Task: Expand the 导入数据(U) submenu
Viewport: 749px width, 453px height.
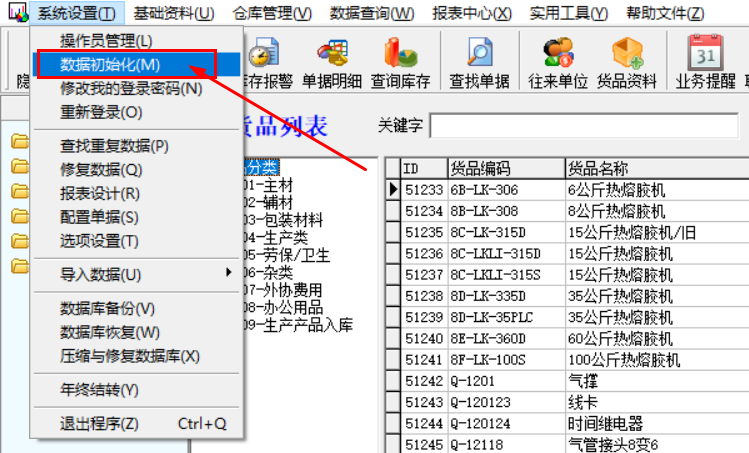Action: point(137,275)
